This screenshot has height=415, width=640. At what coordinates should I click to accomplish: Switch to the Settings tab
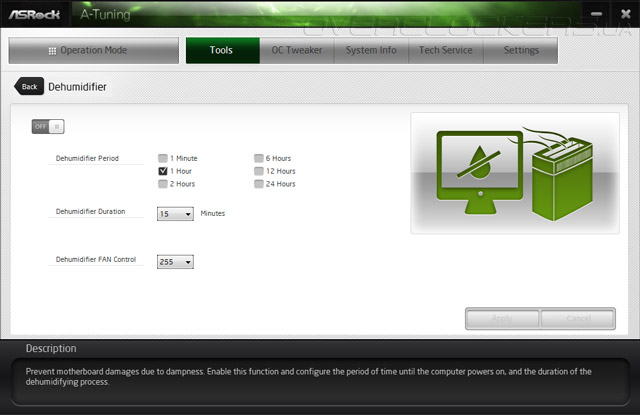point(521,51)
